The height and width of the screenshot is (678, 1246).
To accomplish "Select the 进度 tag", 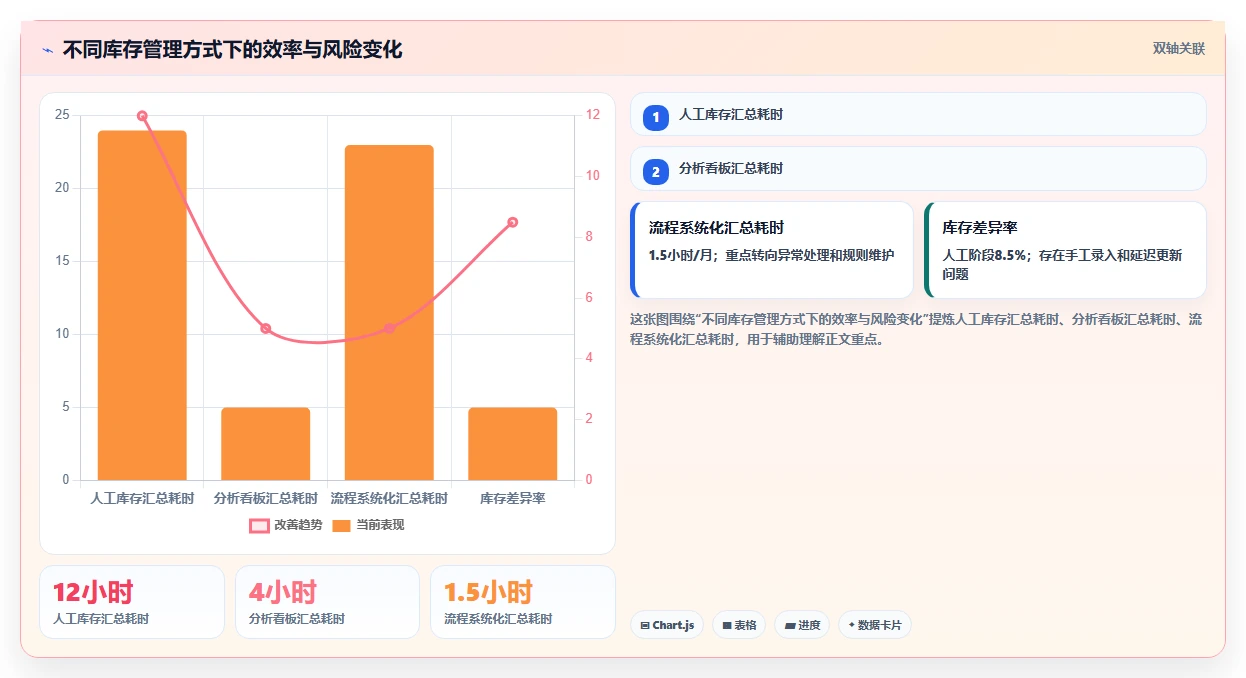I will [802, 625].
